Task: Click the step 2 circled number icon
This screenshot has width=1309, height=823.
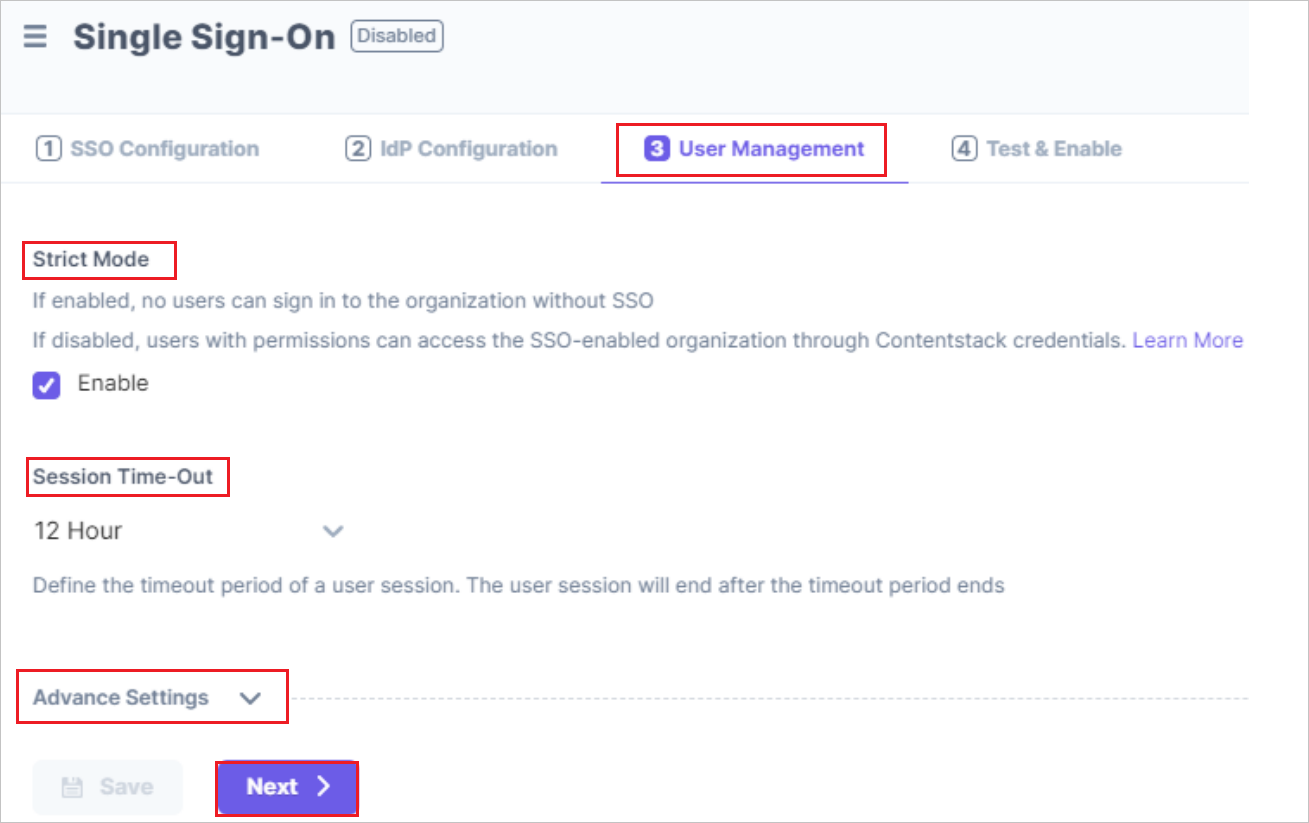Action: 357,148
